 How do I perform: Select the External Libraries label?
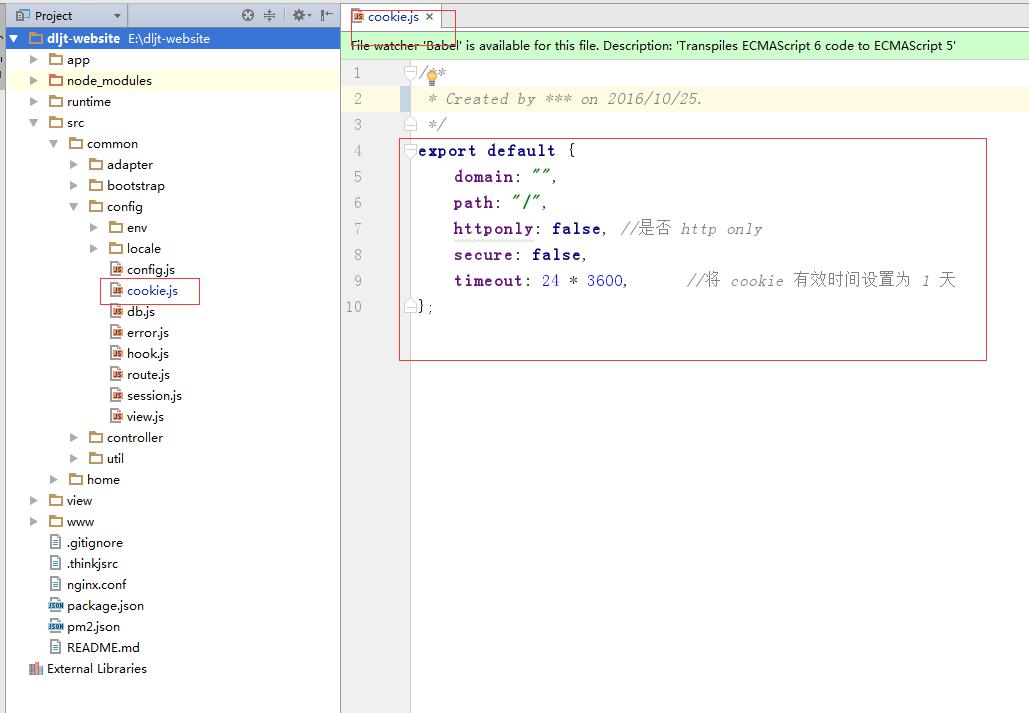[97, 668]
